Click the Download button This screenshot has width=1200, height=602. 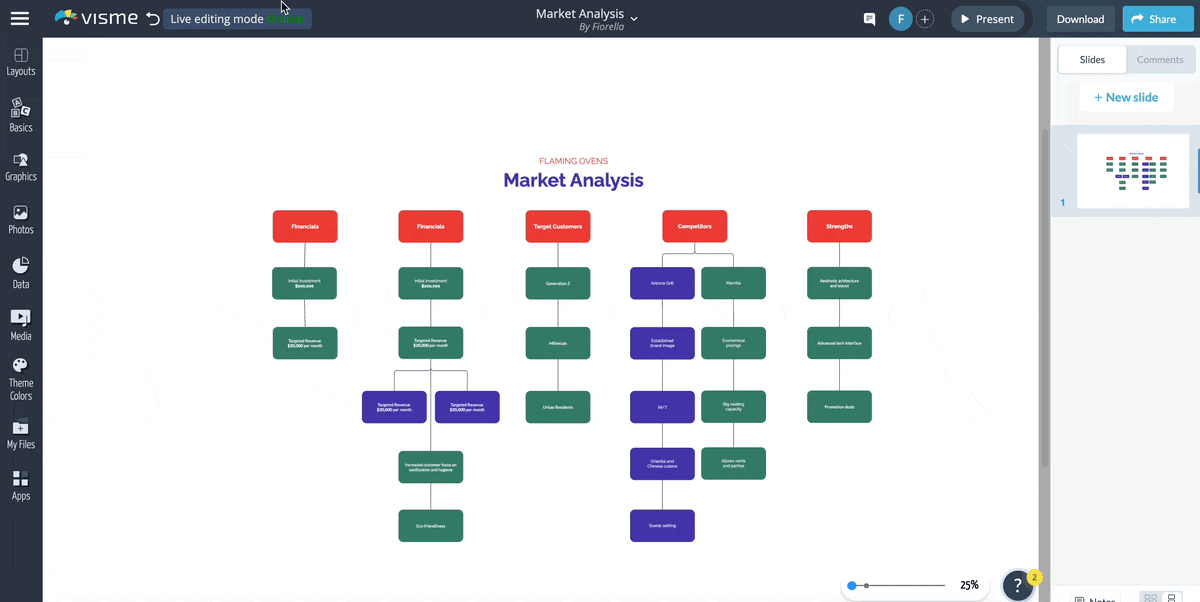(1080, 18)
